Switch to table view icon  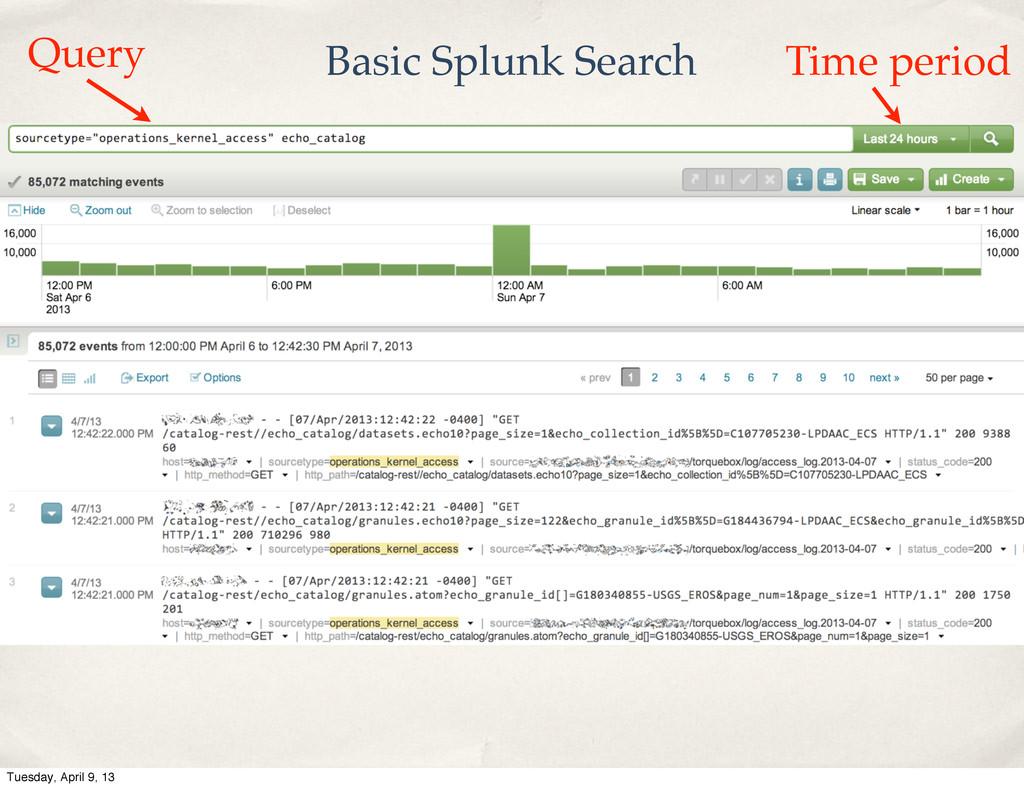pyautogui.click(x=69, y=378)
